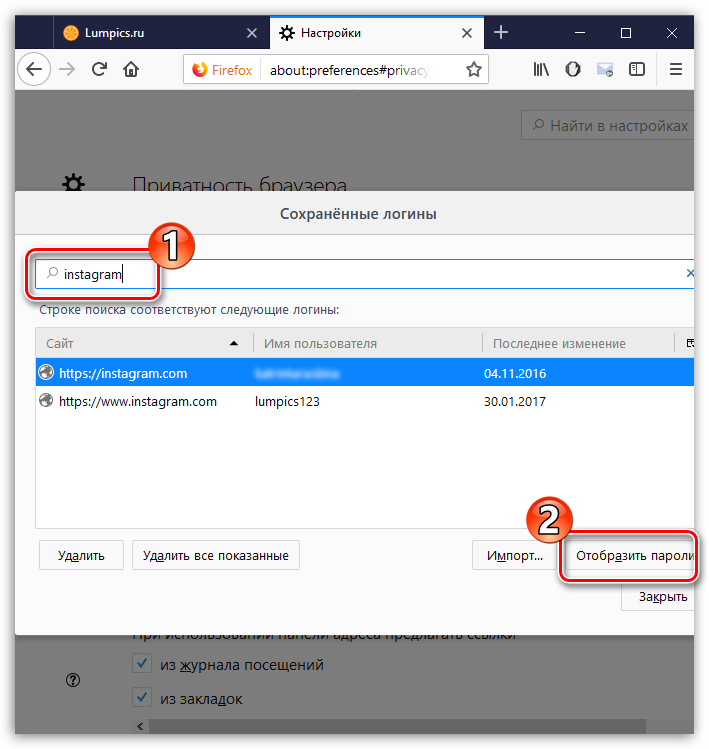The height and width of the screenshot is (749, 709).
Task: Open the Firefox hamburger menu
Action: point(676,70)
